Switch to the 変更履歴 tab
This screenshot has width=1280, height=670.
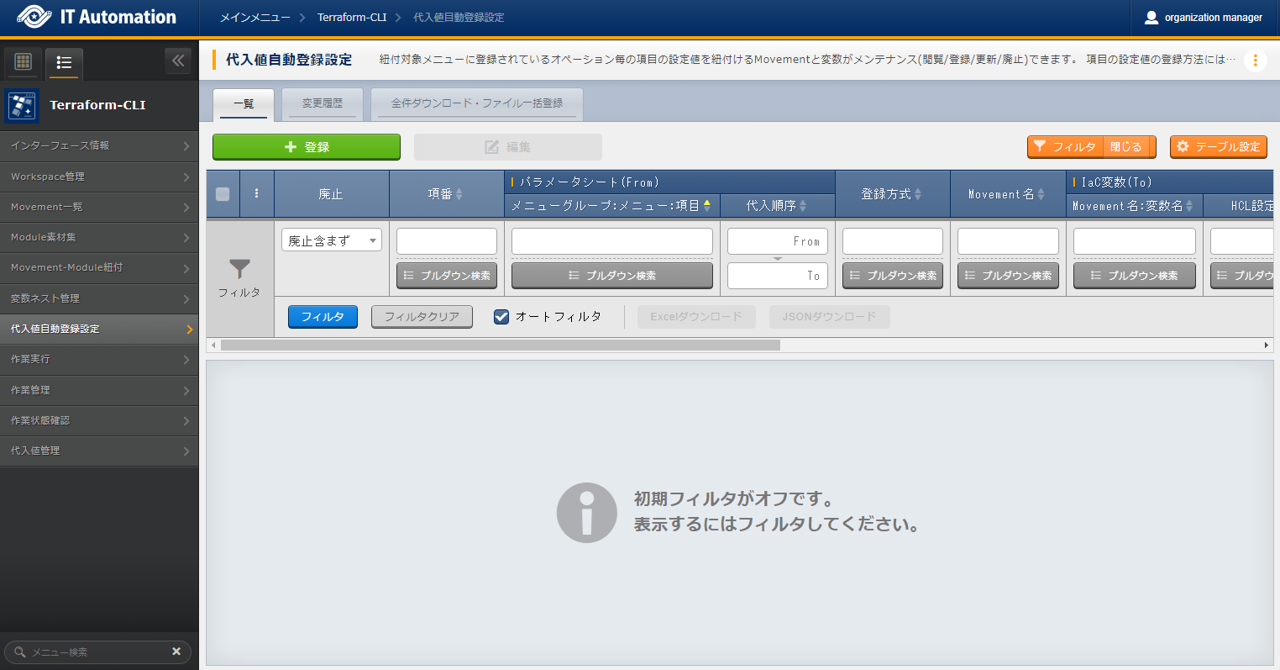point(322,103)
